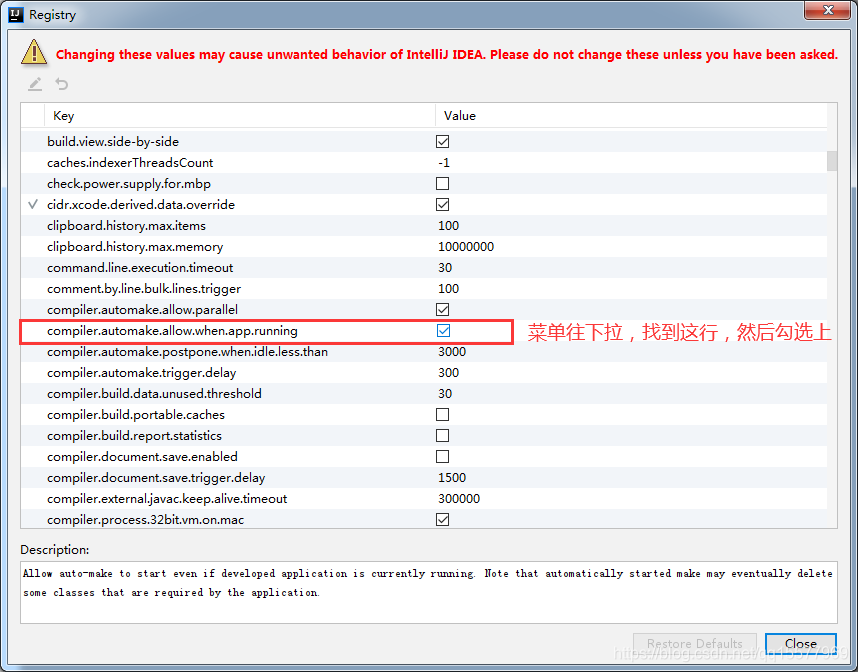Click the edit pencil toolbar icon
This screenshot has height=672, width=858.
point(35,84)
